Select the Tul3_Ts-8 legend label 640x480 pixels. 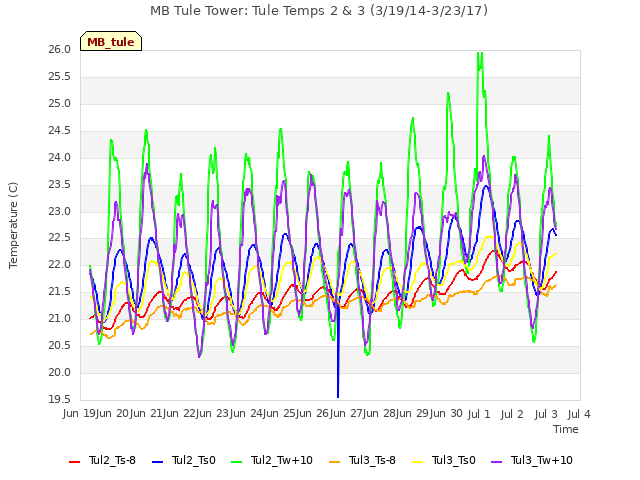click(372, 460)
